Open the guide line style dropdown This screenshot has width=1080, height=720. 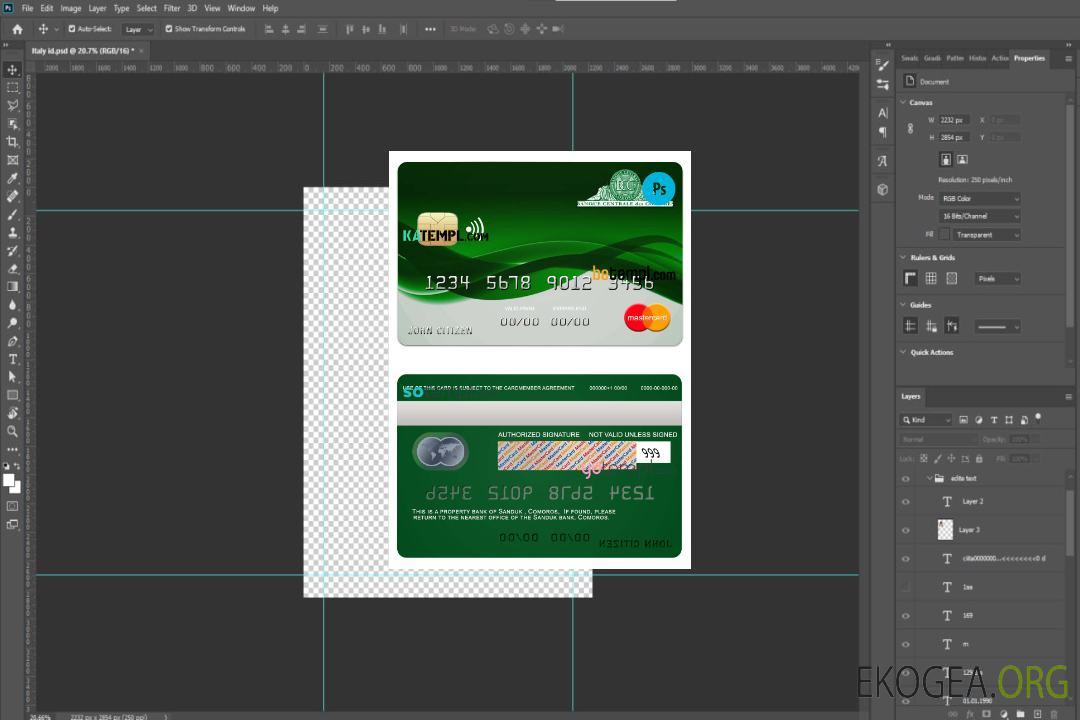point(997,327)
